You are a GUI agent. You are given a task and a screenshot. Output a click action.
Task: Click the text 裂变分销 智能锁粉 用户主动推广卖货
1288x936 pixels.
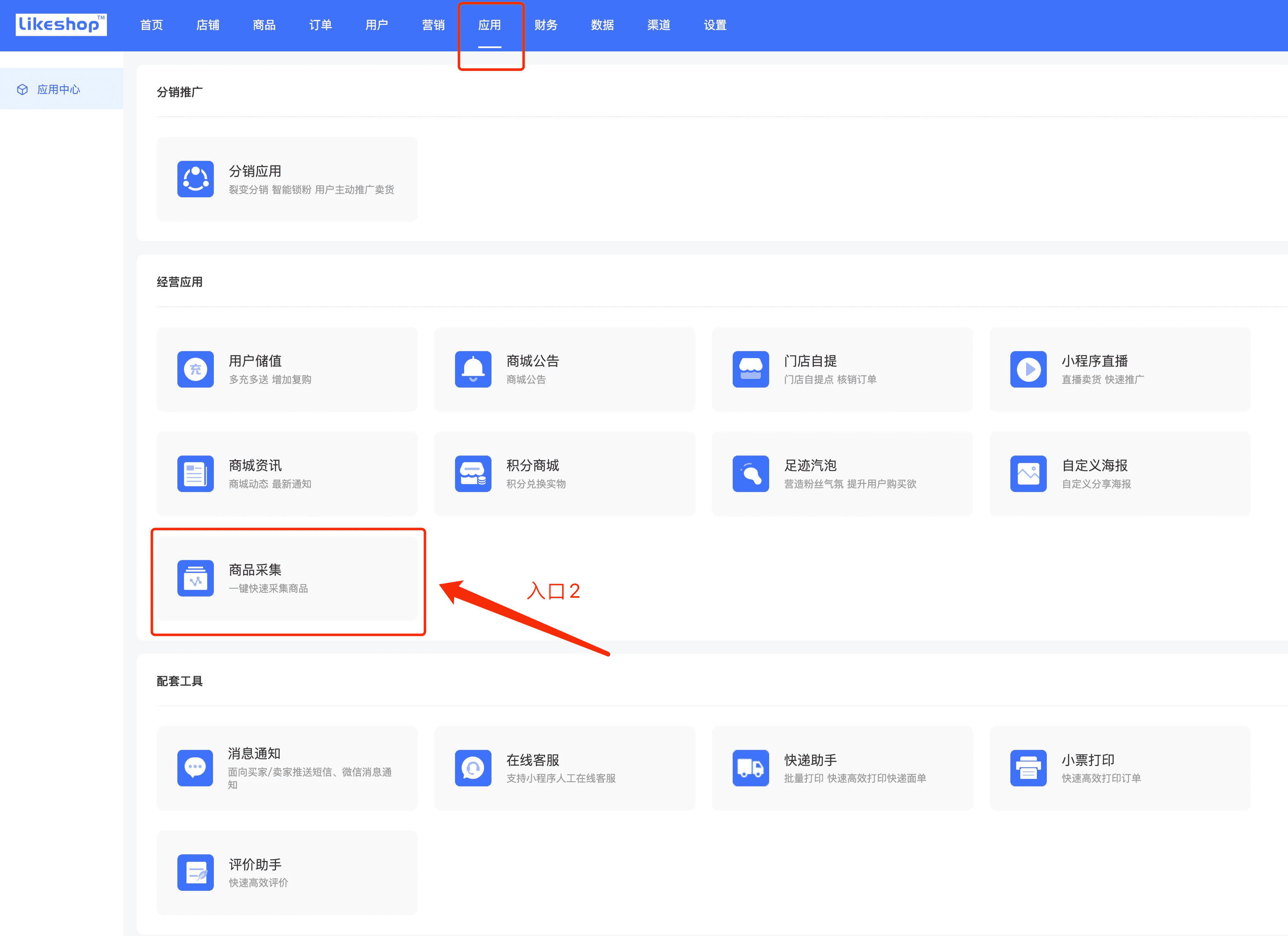point(311,190)
